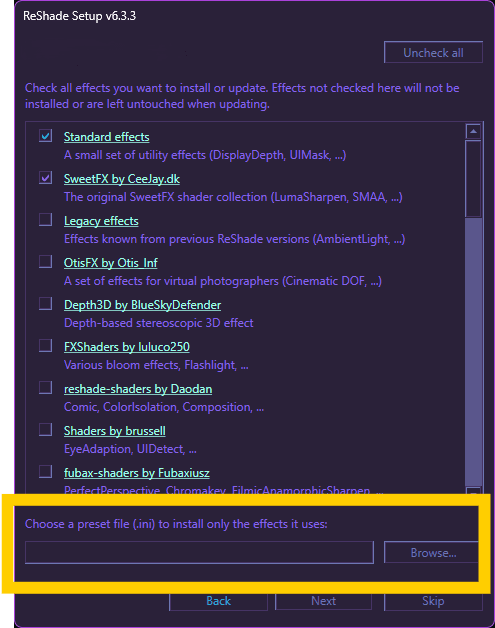Open the OtisFX by Otis_Inf link
Viewport: 495px width, 628px height.
tap(111, 263)
